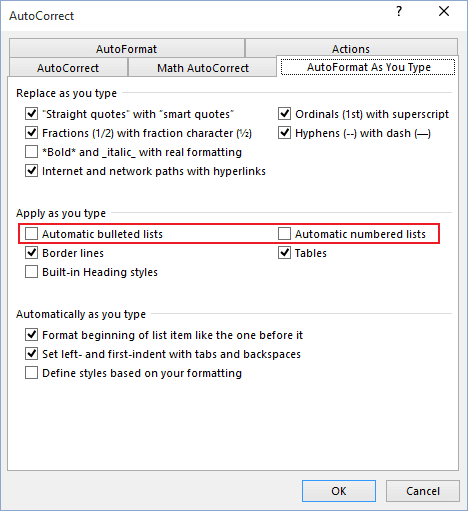This screenshot has height=511, width=468.
Task: Check Automatic numbered lists box
Action: pyautogui.click(x=284, y=234)
